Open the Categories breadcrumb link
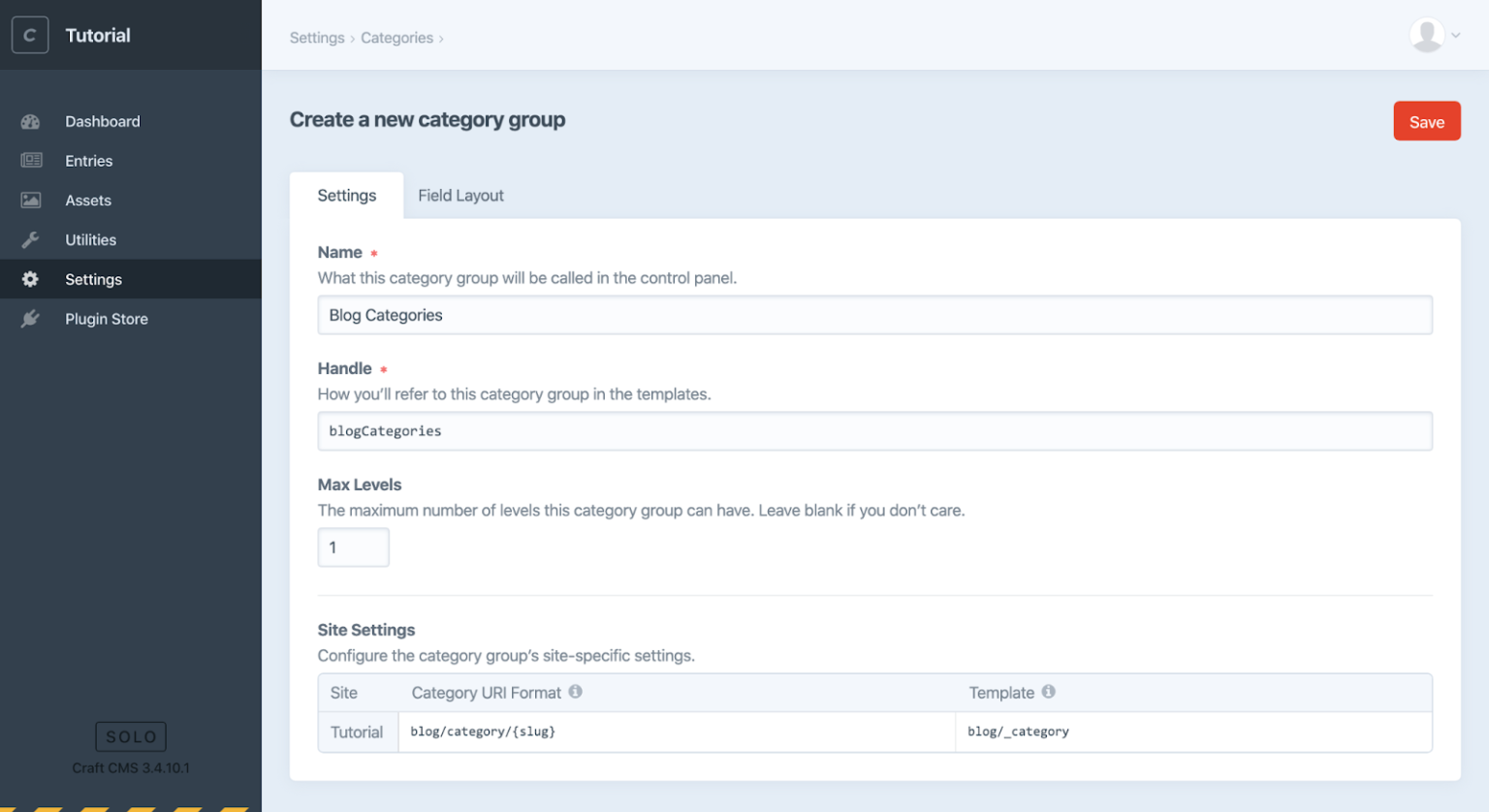Image resolution: width=1489 pixels, height=812 pixels. 397,38
